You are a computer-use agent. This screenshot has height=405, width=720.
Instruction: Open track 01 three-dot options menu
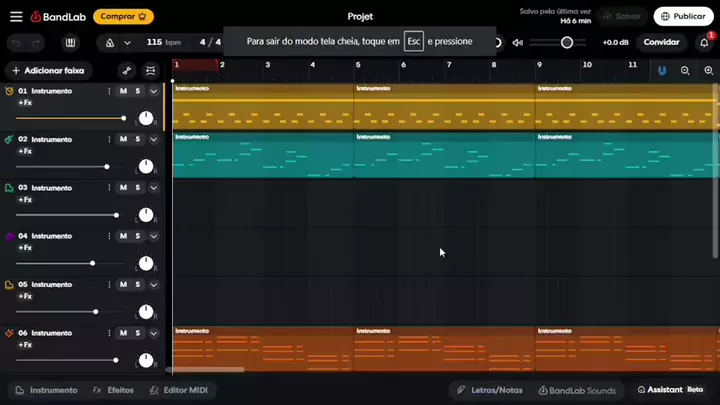click(x=109, y=91)
